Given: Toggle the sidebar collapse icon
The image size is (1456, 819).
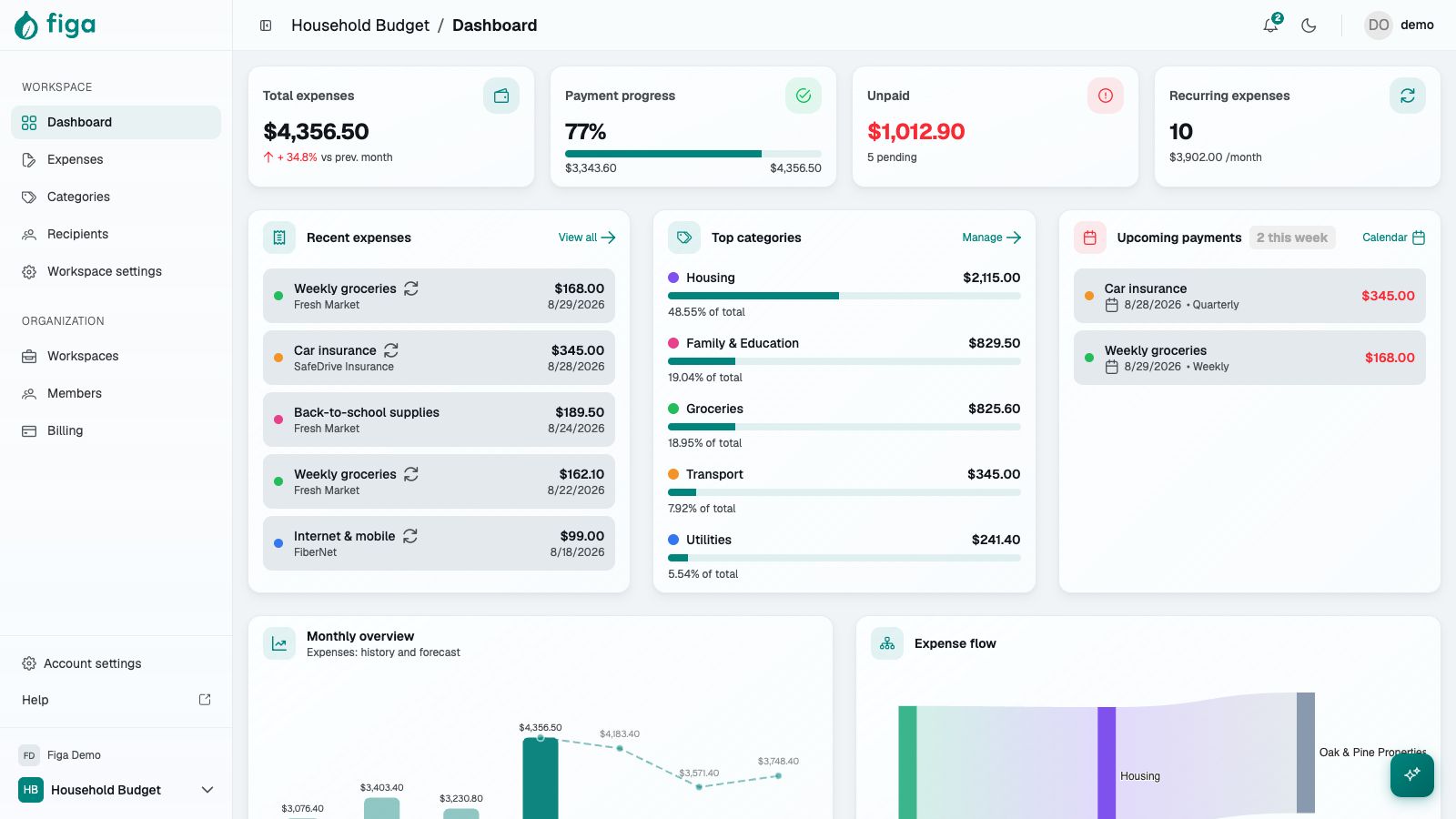Looking at the screenshot, I should [266, 25].
